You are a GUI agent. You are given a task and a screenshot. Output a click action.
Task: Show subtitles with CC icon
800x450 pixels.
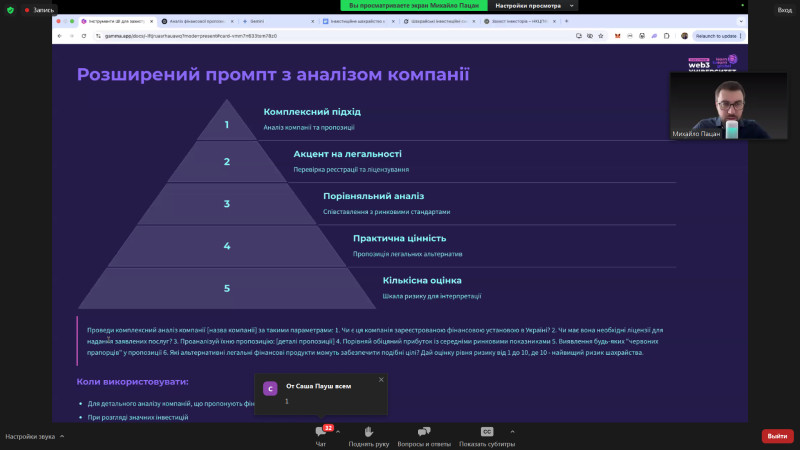point(487,432)
